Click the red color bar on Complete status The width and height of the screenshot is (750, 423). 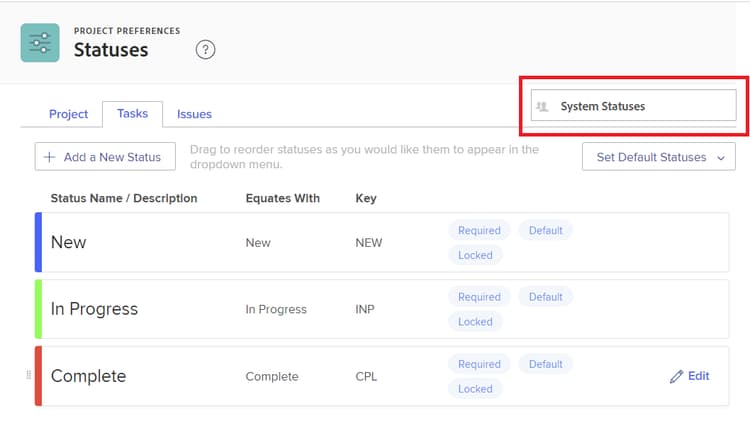[38, 376]
